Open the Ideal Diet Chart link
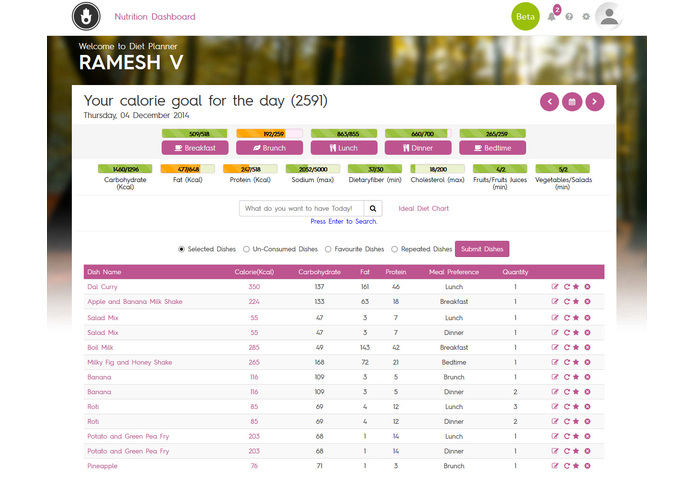 coord(423,208)
